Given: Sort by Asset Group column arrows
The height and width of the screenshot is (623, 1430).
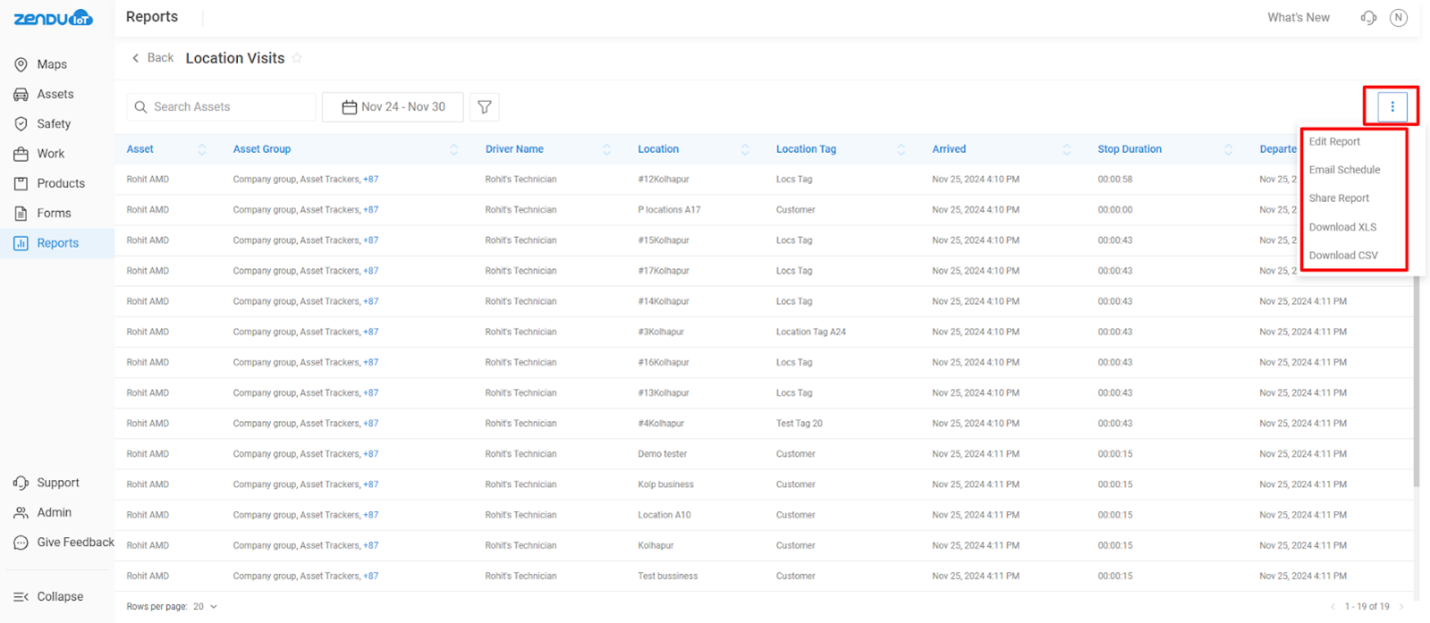Looking at the screenshot, I should point(454,150).
